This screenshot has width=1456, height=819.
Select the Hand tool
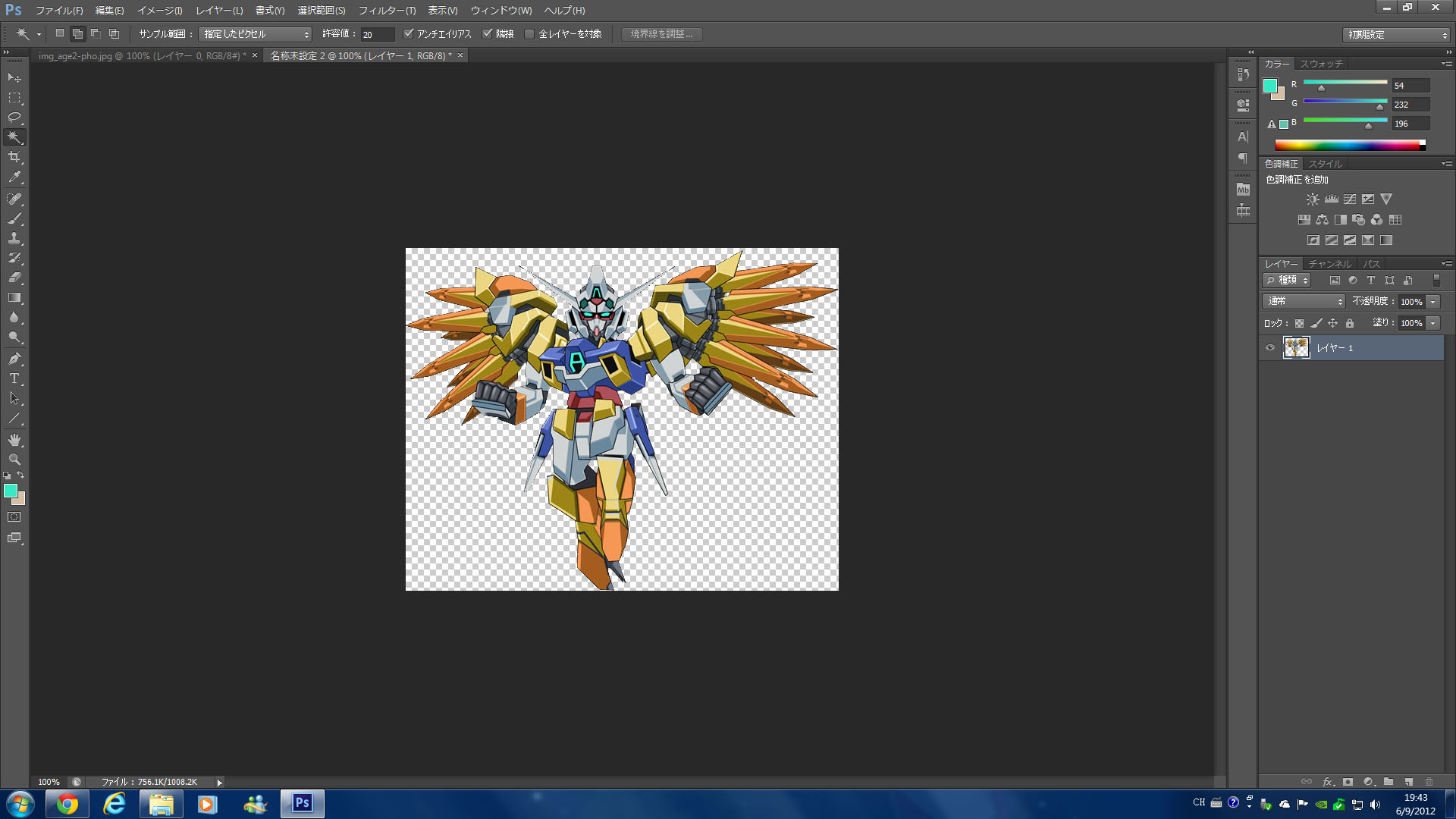click(x=14, y=440)
